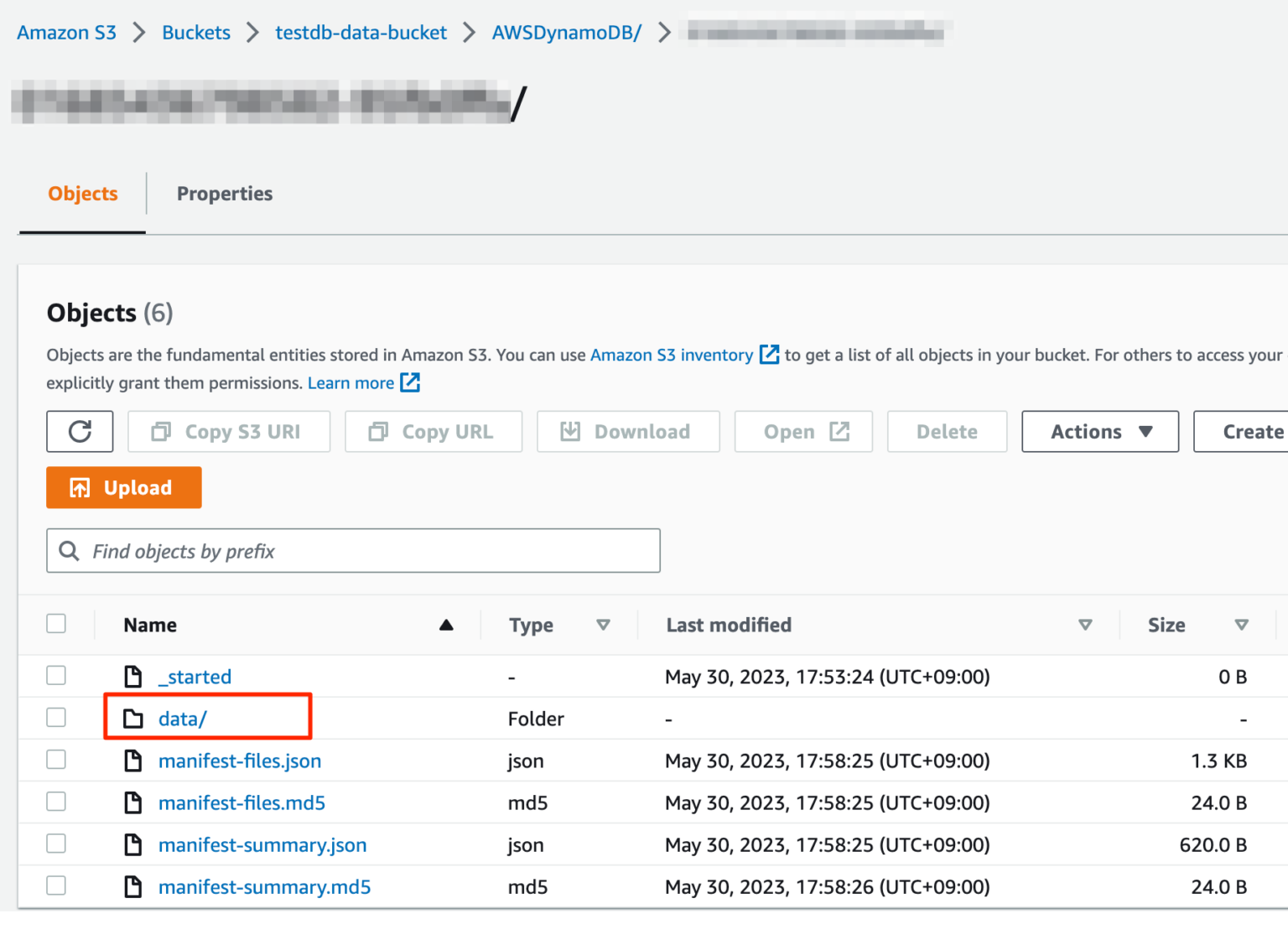Click the refresh objects icon

pos(80,431)
